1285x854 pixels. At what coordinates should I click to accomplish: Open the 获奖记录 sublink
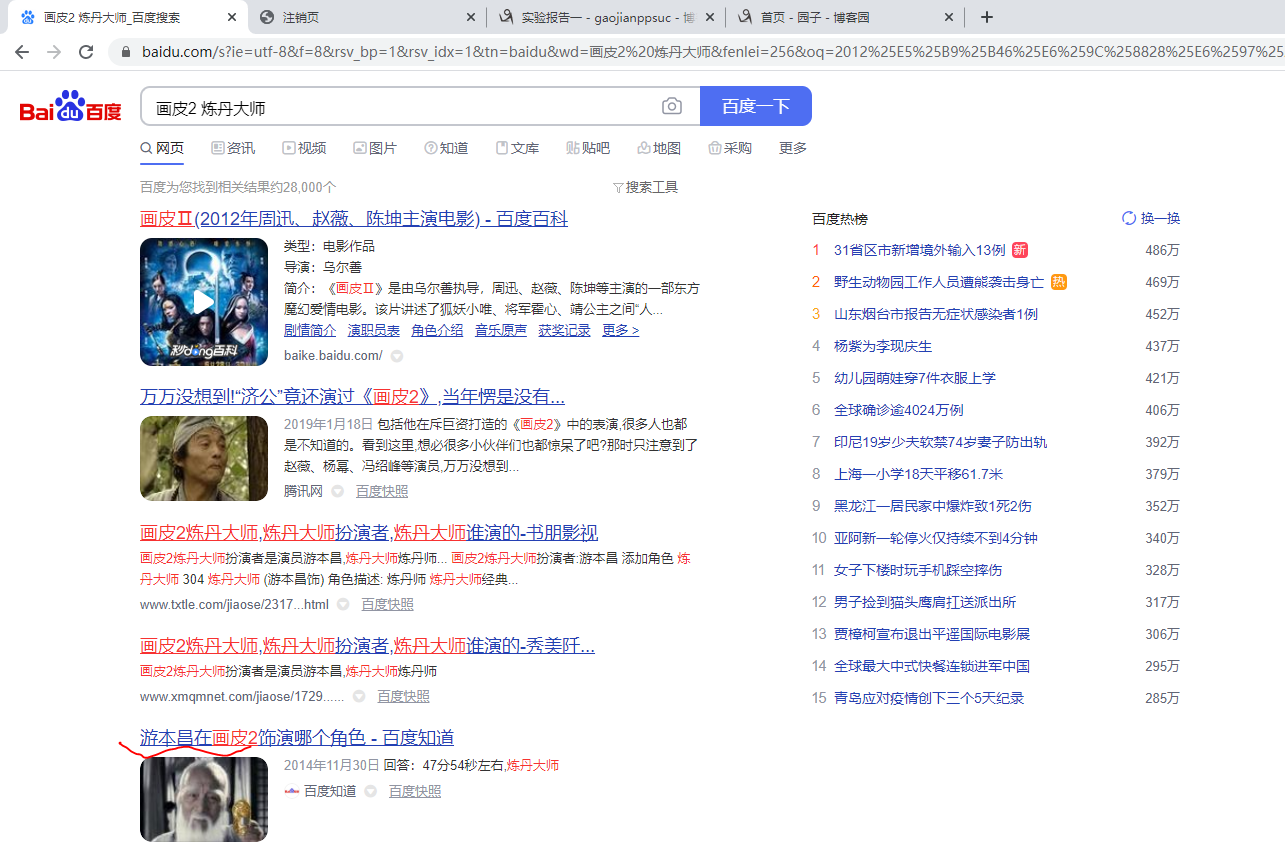[x=565, y=330]
